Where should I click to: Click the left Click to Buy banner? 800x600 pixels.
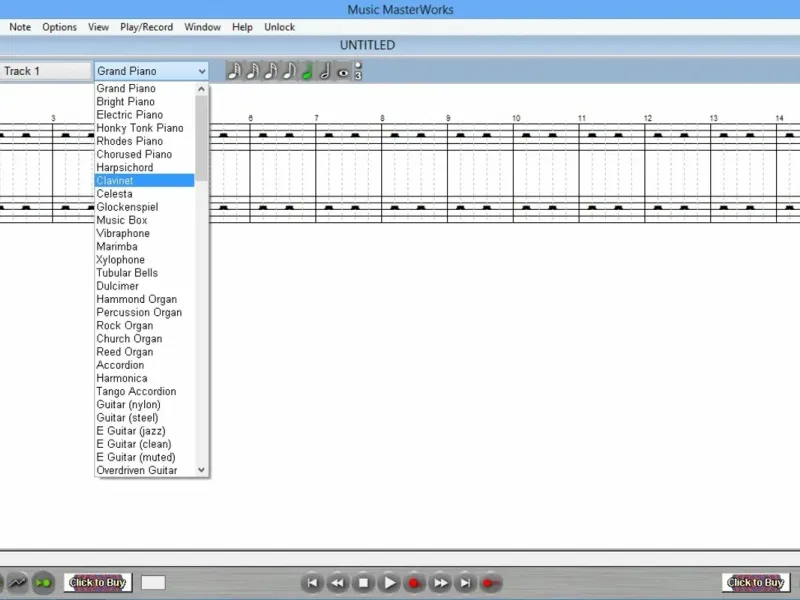[x=97, y=582]
